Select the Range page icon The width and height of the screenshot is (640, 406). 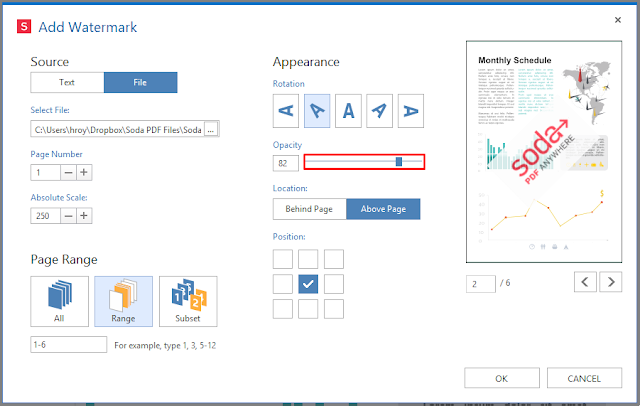coord(124,302)
